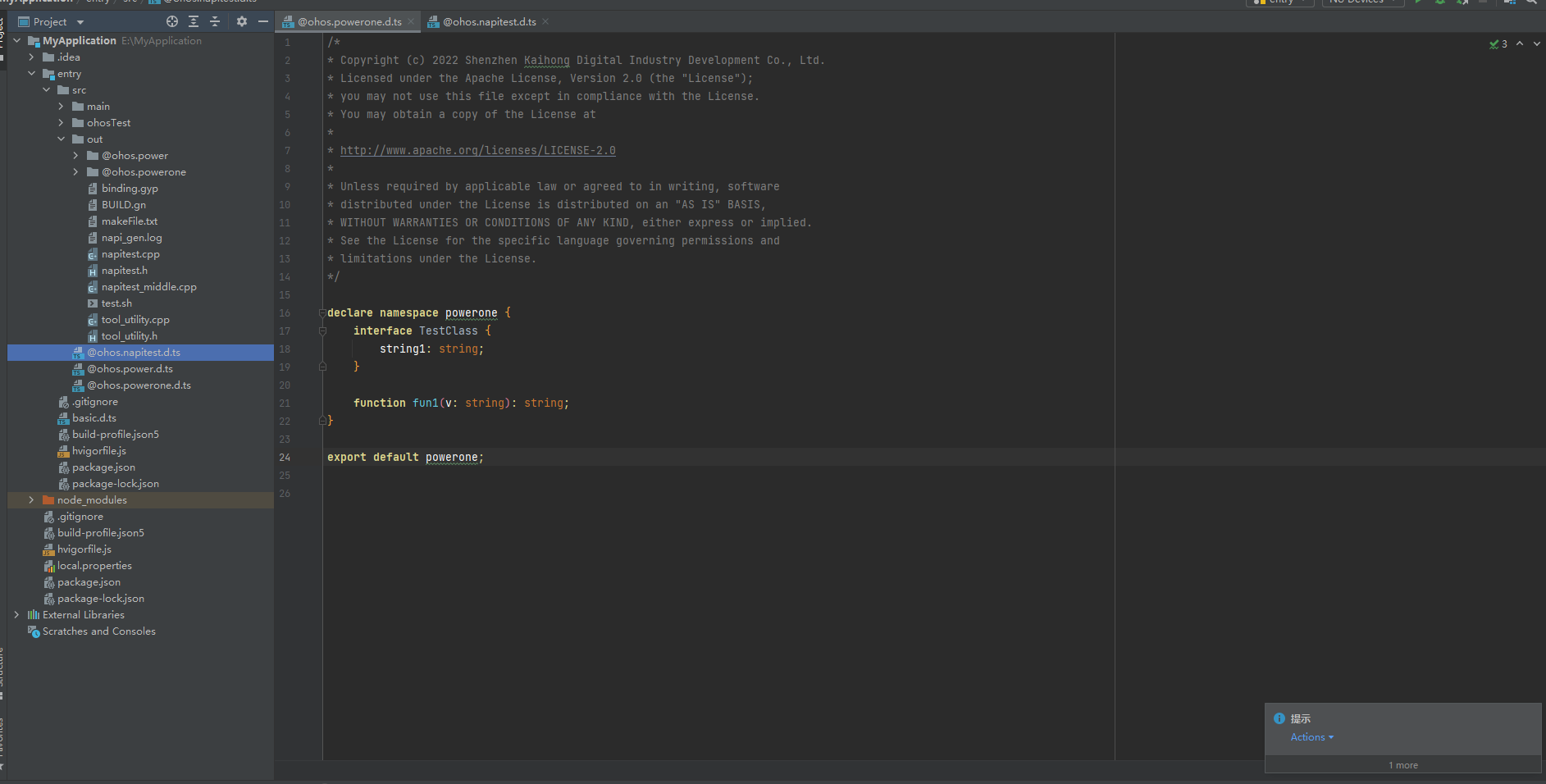Hide the Project tool window
Screen dimensions: 1546x784
(263, 21)
